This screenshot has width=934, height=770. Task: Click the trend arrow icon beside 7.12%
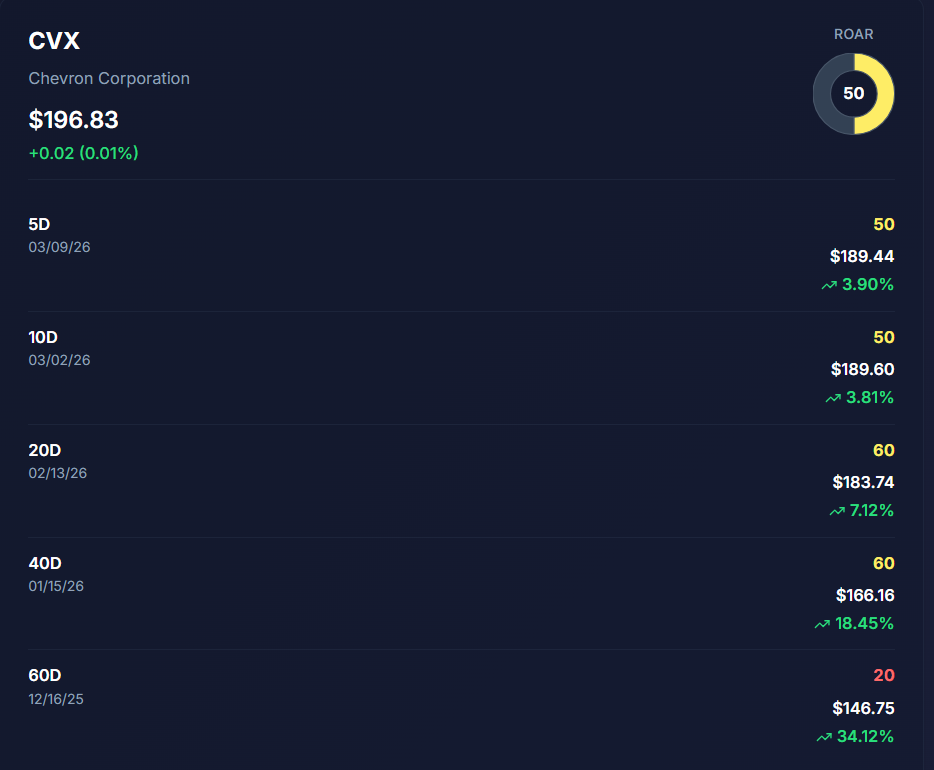837,511
